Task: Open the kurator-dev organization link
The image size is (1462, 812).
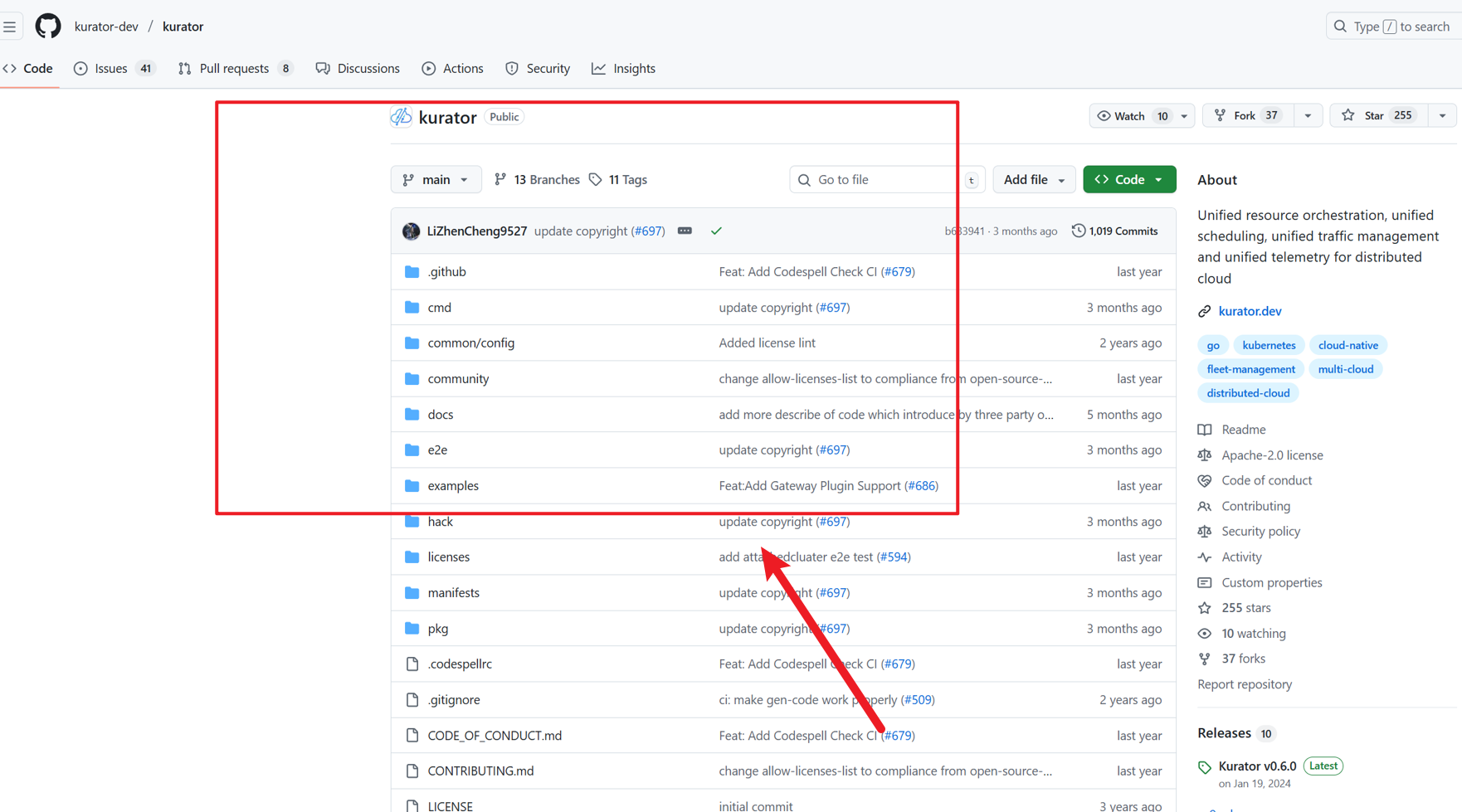Action: (106, 27)
